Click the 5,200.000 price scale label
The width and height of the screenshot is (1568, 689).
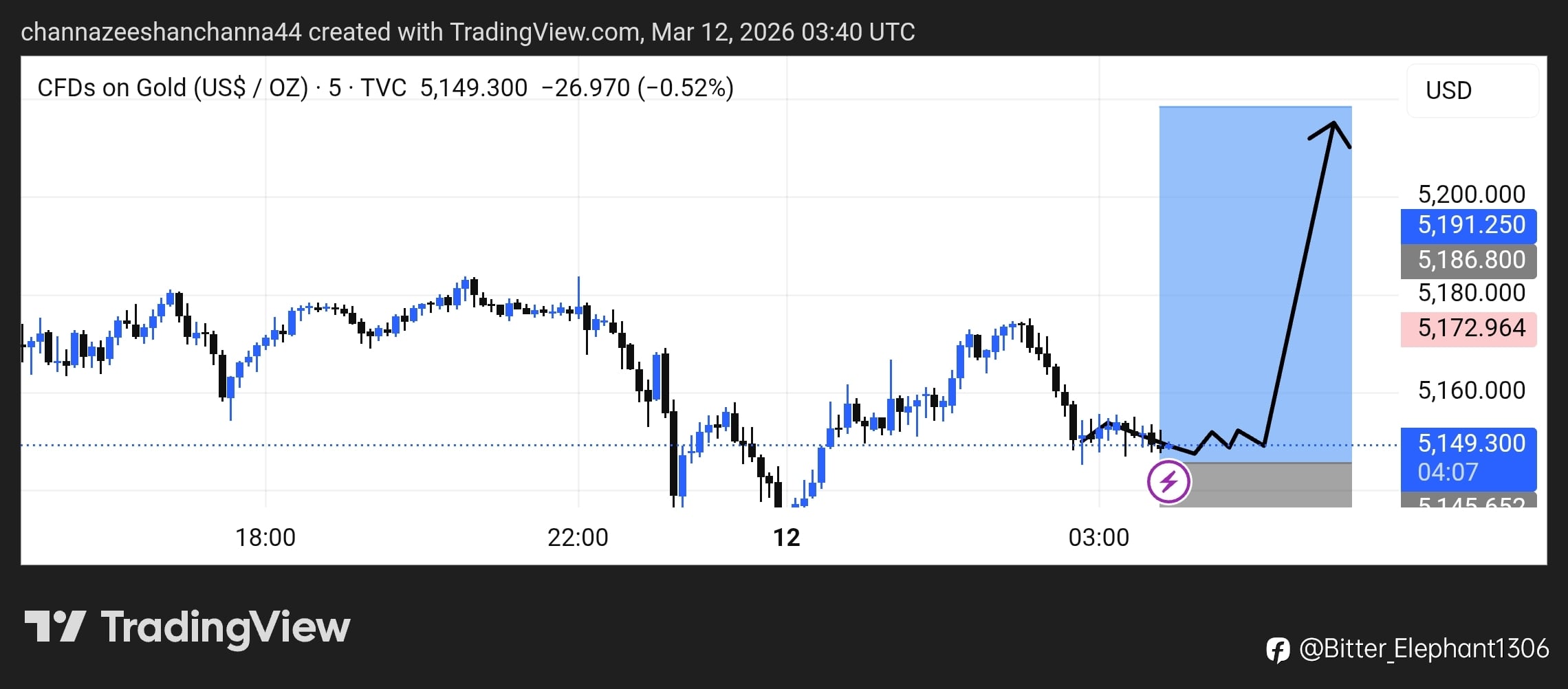1471,195
